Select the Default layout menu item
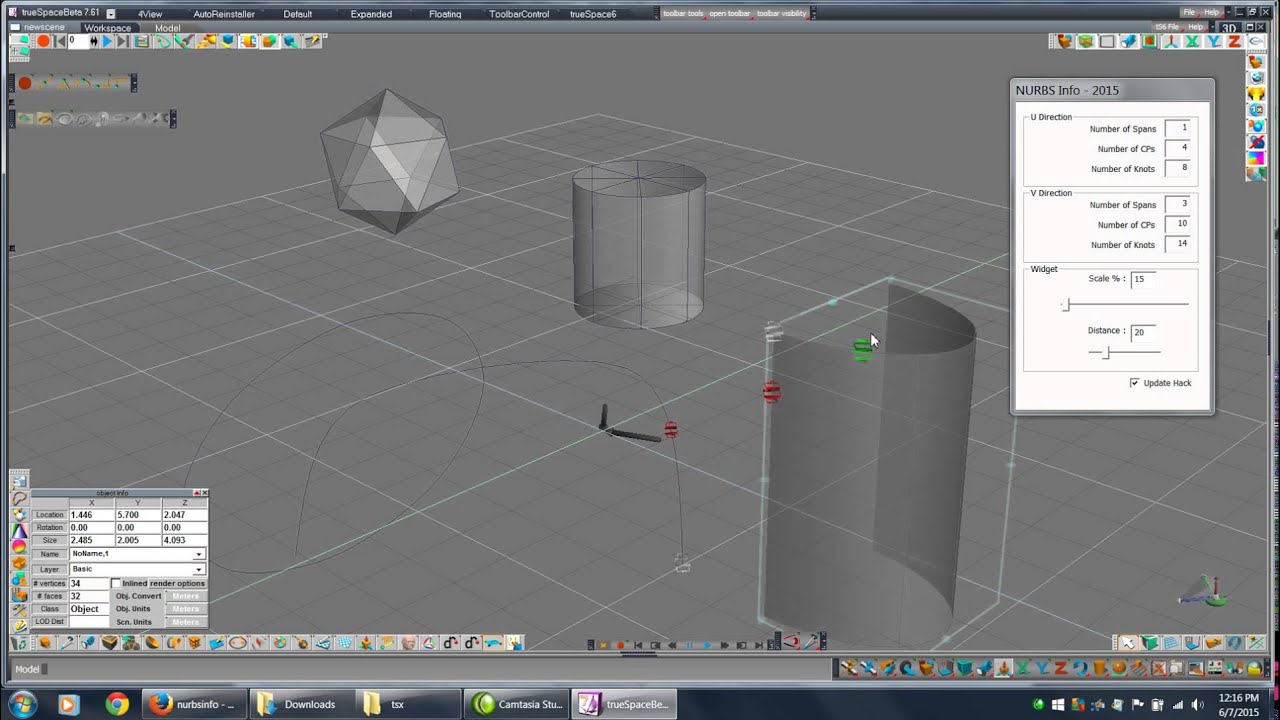Viewport: 1280px width, 720px height. point(297,14)
